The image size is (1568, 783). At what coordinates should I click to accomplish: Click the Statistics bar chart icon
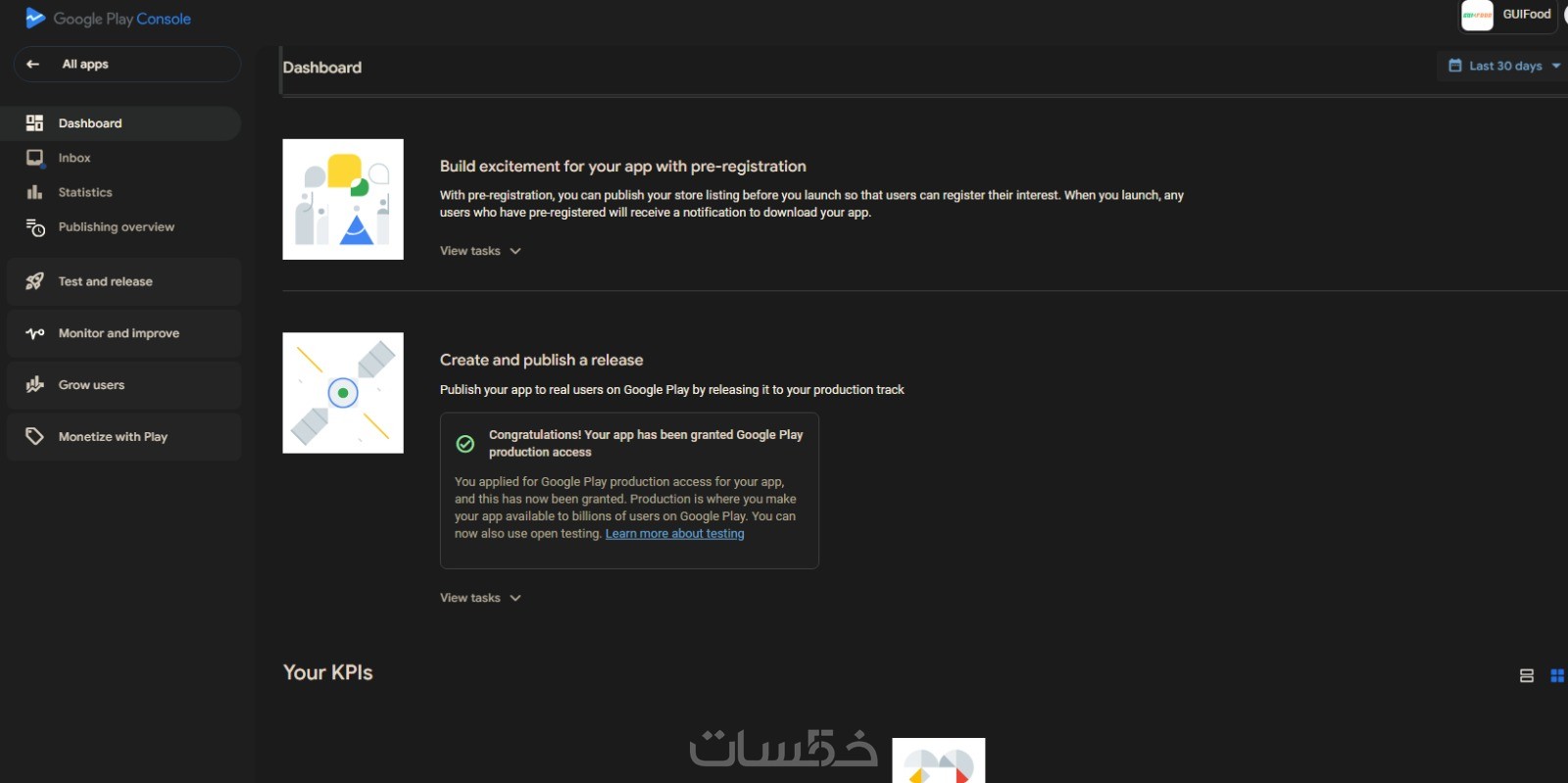pyautogui.click(x=34, y=192)
